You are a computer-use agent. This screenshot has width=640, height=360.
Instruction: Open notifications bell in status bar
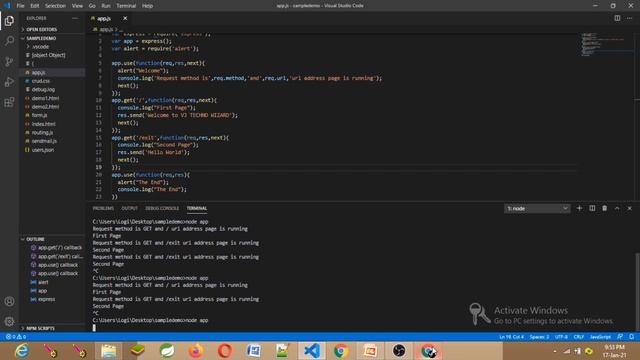pos(631,337)
